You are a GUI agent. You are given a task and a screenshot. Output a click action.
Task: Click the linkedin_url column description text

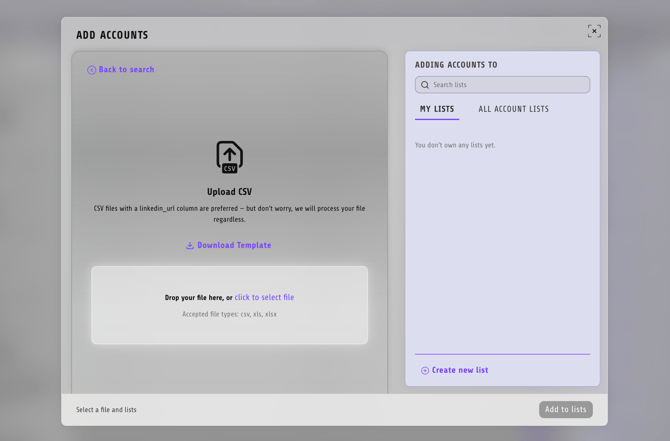pos(229,214)
